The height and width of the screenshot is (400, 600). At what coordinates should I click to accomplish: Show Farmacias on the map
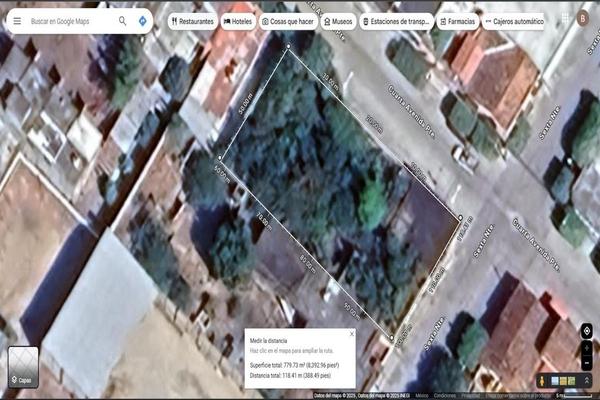point(457,20)
